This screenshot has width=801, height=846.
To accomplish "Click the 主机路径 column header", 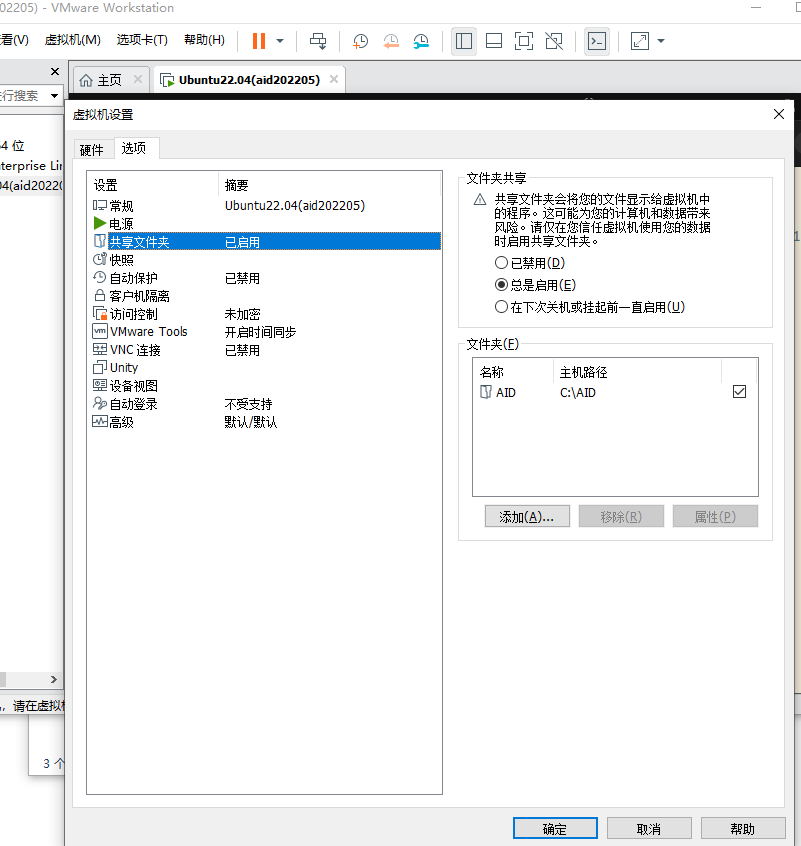I will click(638, 372).
